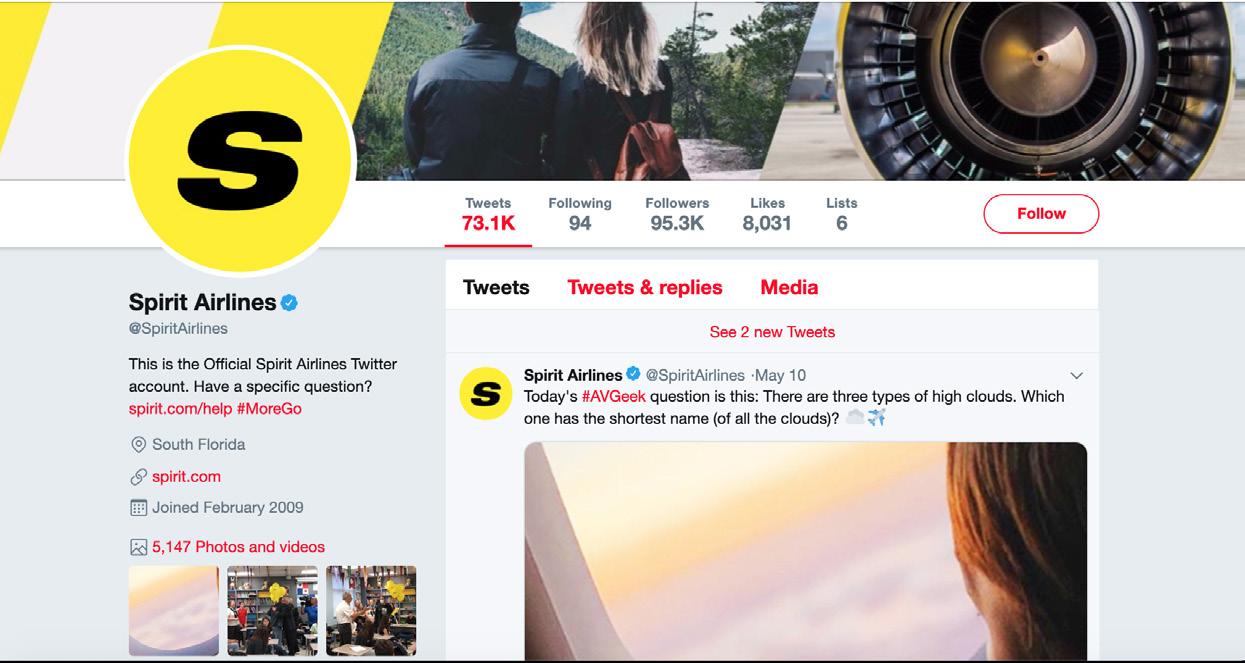Click the link icon beside spirit.com
1245x663 pixels.
pos(139,477)
